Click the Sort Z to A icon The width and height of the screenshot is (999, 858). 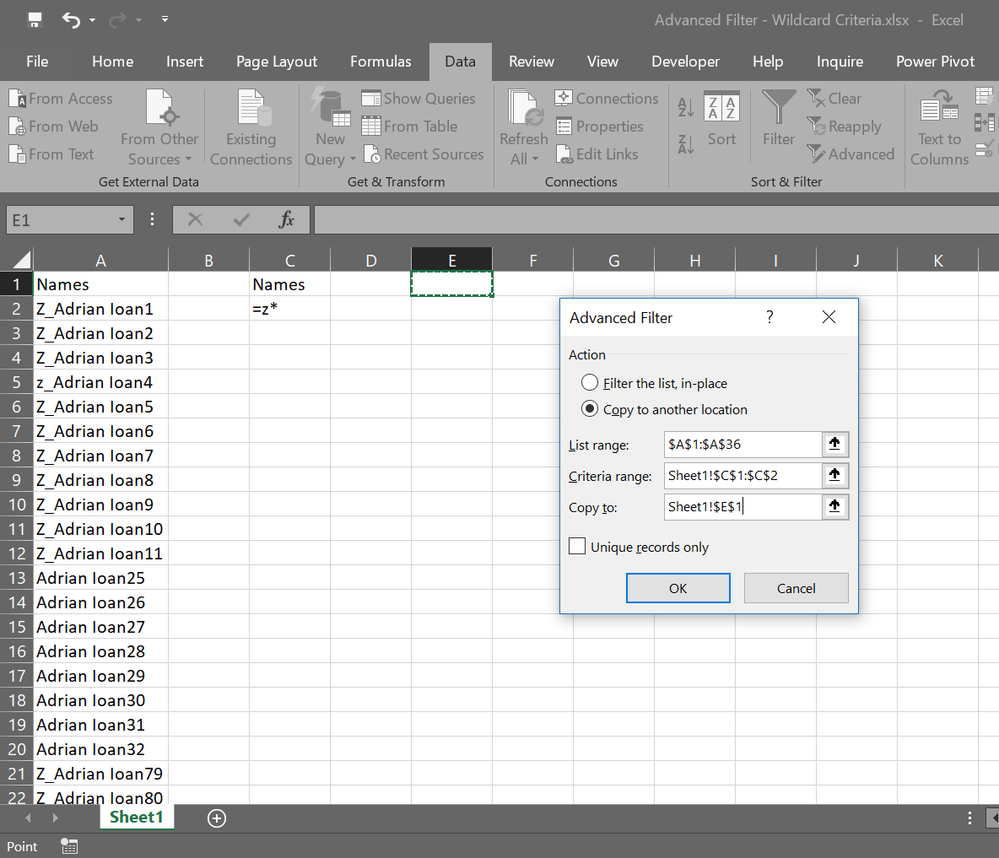pos(685,143)
